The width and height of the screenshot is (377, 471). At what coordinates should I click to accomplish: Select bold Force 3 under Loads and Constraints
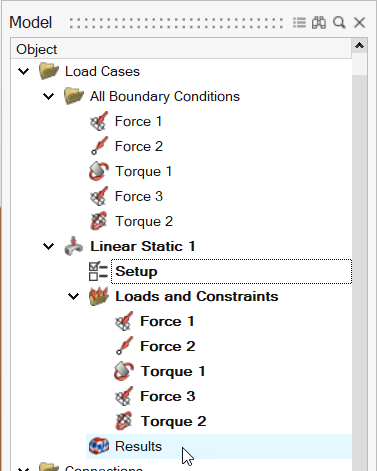tap(168, 396)
